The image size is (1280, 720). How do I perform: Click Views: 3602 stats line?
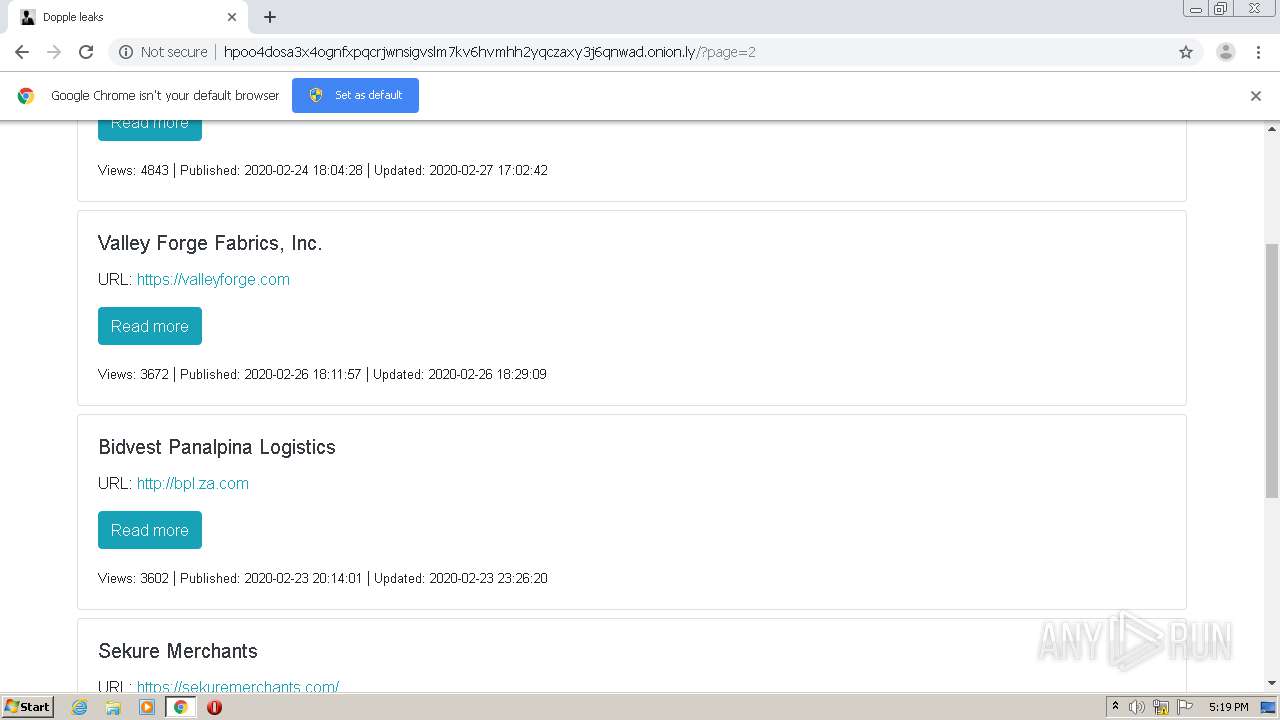point(323,578)
